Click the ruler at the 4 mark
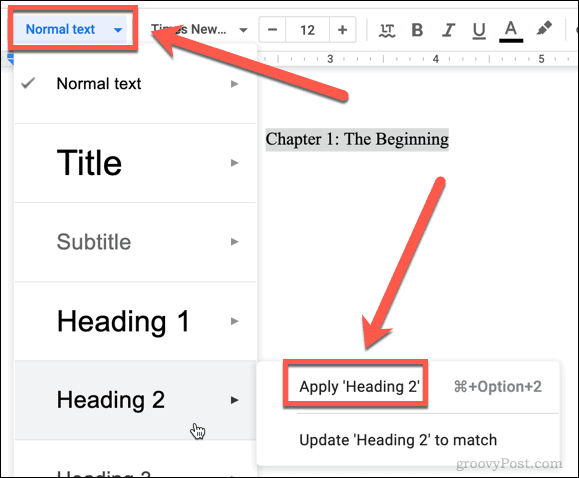Screen dimensions: 579x478 coord(436,59)
